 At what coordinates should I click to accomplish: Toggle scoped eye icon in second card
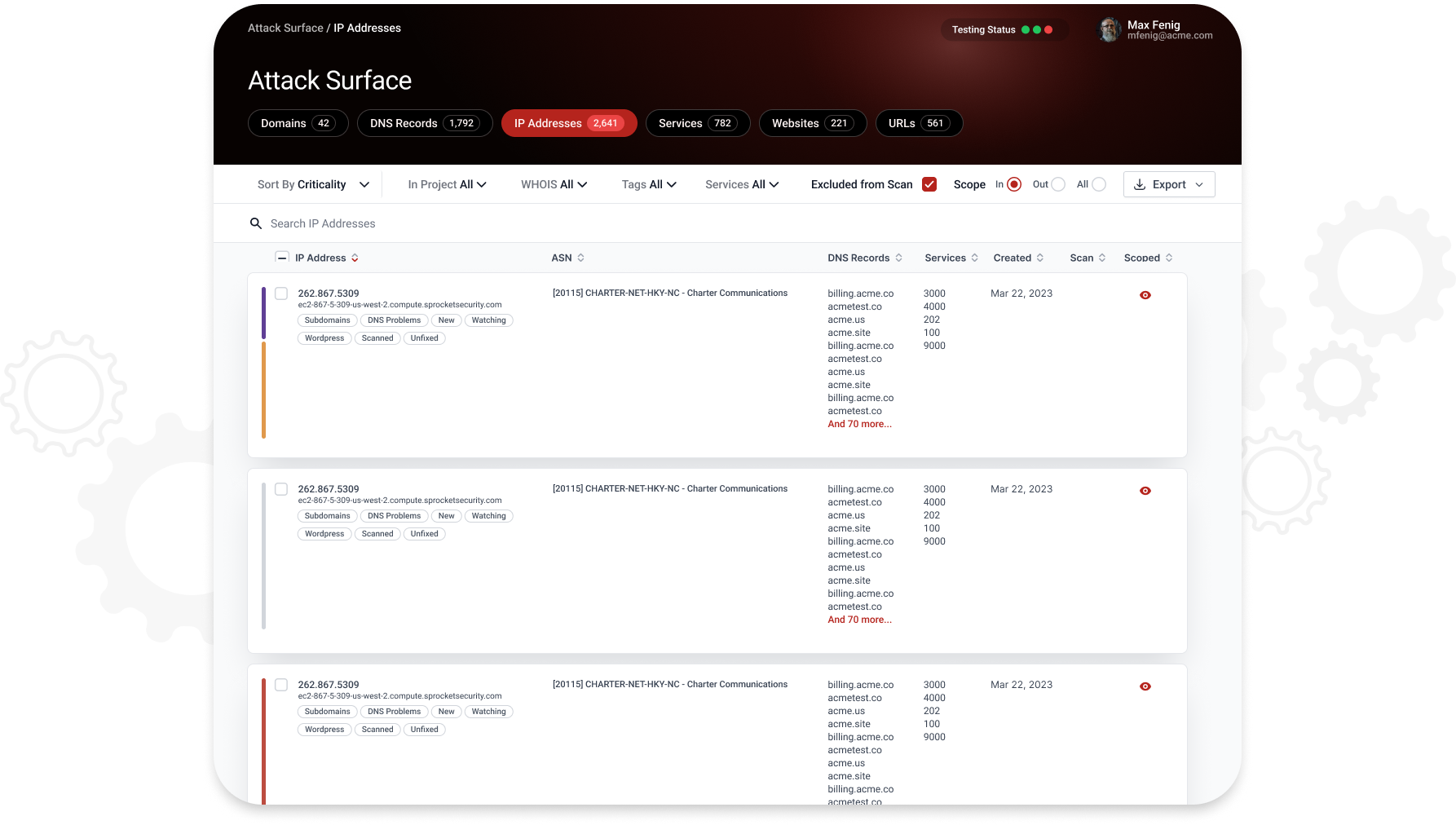point(1145,491)
